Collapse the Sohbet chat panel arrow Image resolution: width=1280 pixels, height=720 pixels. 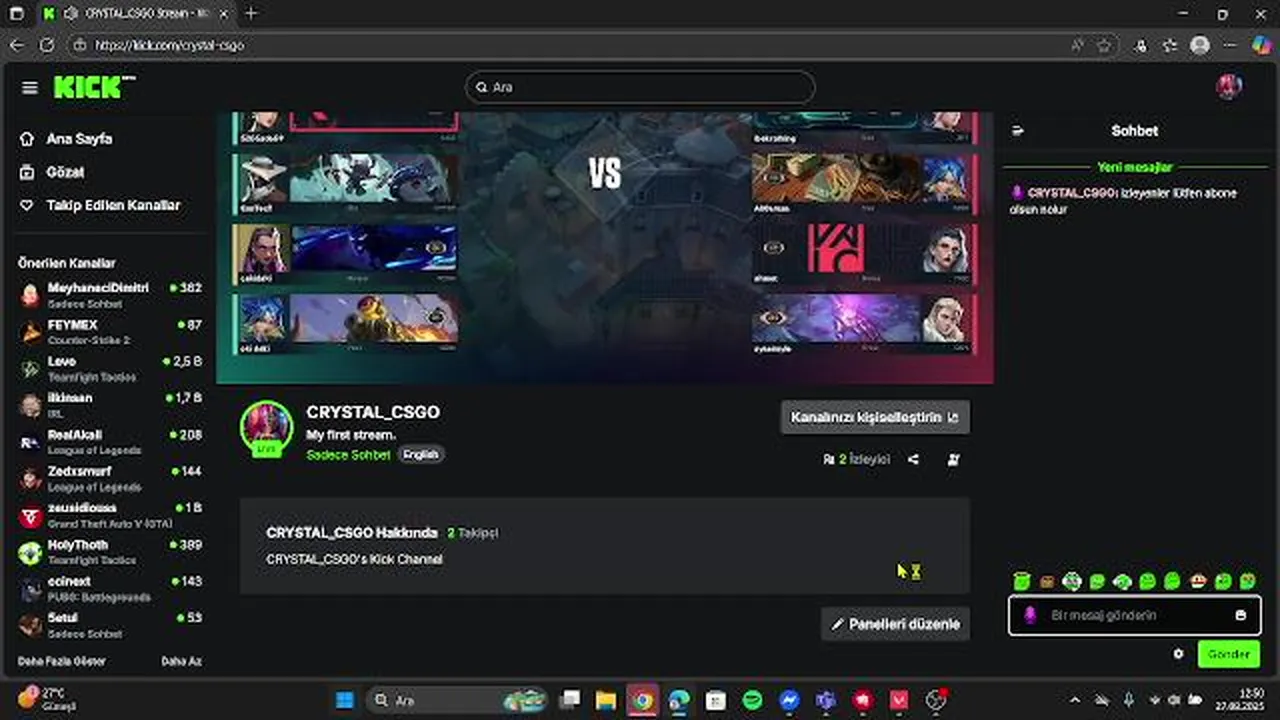point(1018,131)
